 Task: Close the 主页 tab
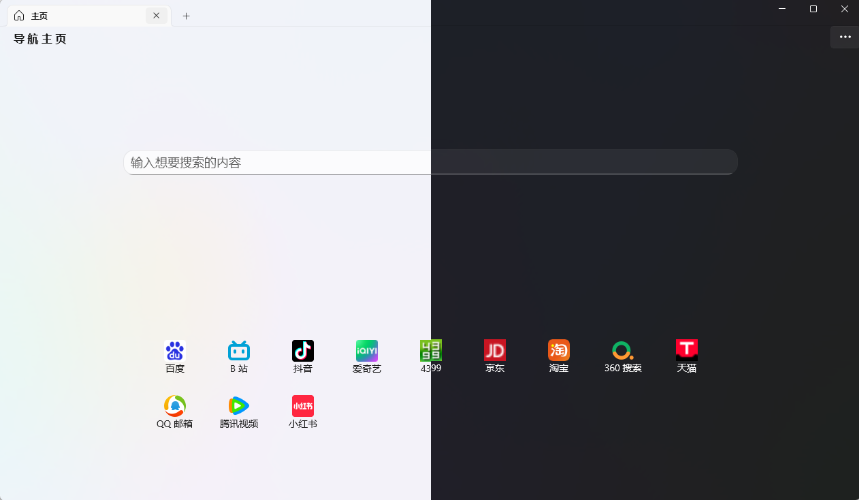coord(156,15)
